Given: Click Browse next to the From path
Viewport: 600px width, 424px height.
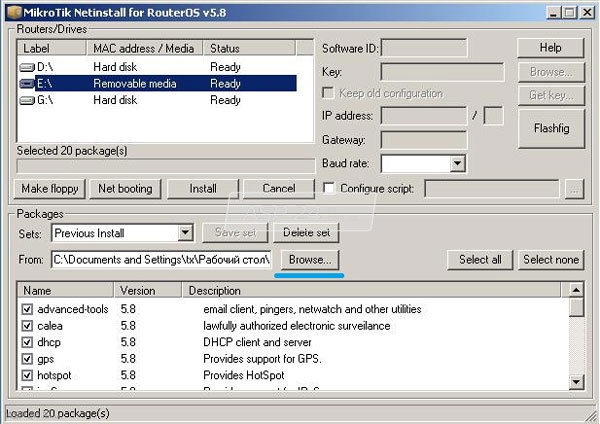Looking at the screenshot, I should click(x=310, y=260).
